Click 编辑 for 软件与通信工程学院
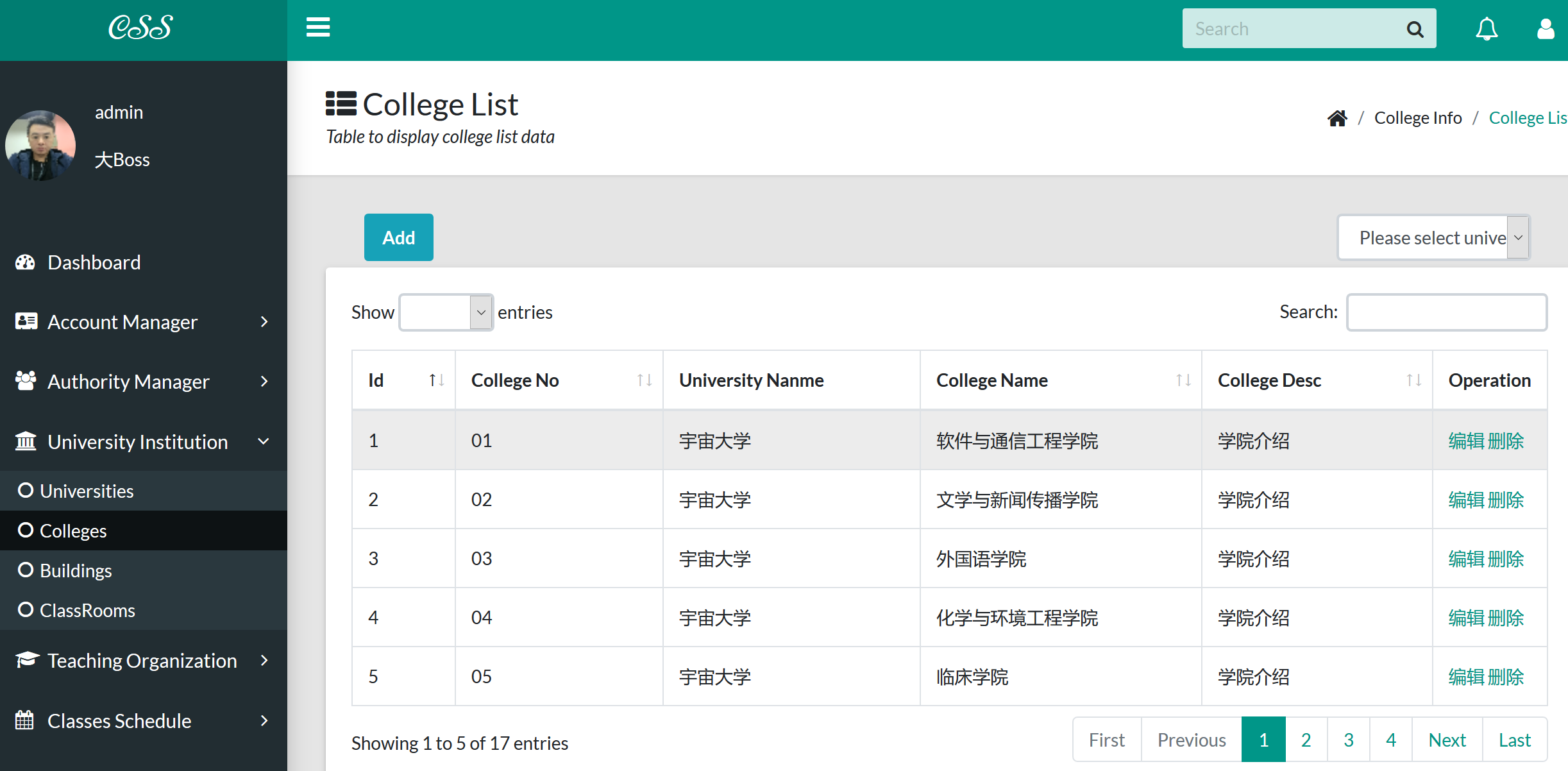Viewport: 1568px width, 771px height. (x=1466, y=441)
